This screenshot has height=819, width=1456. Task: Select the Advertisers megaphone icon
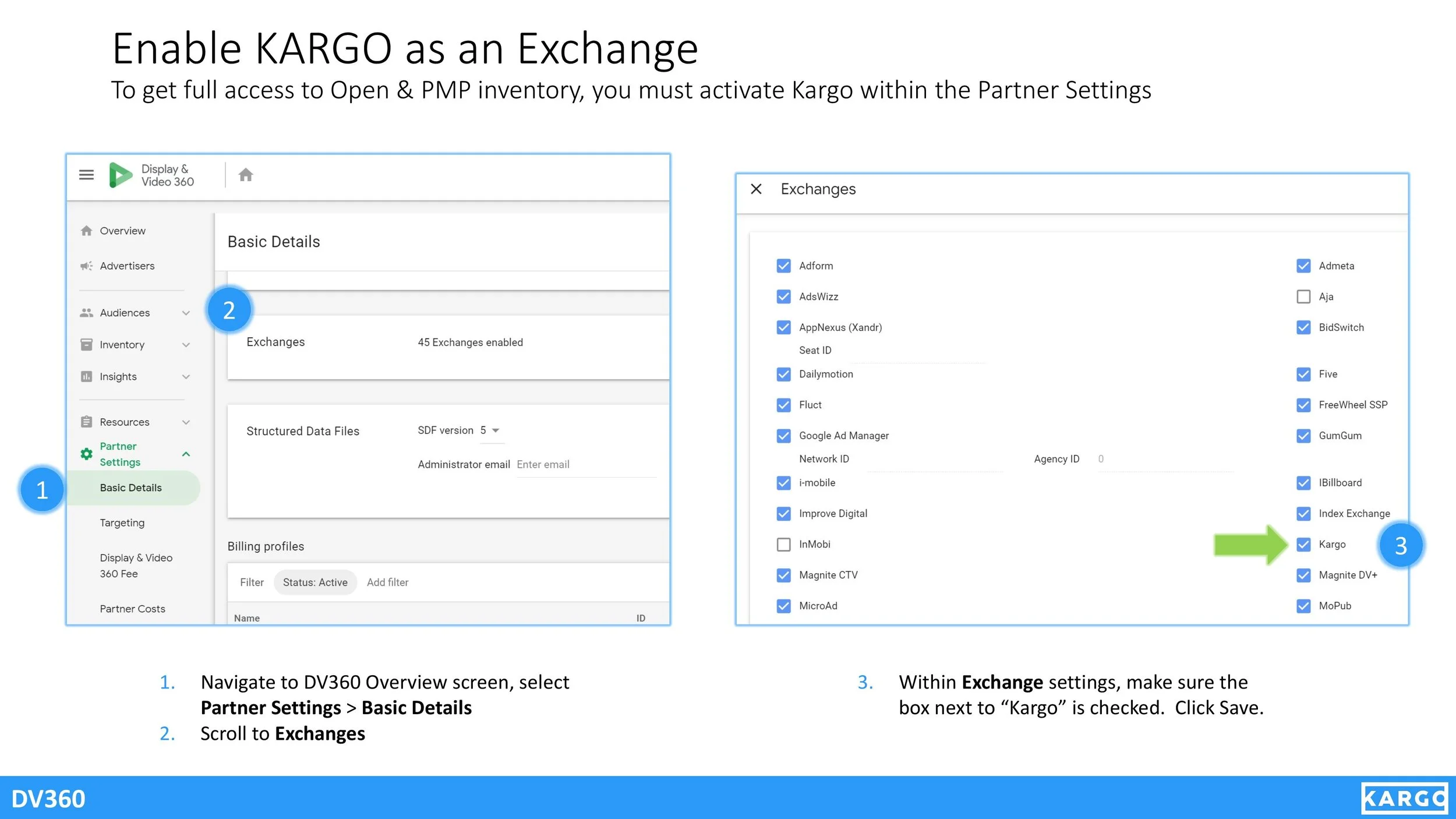86,266
